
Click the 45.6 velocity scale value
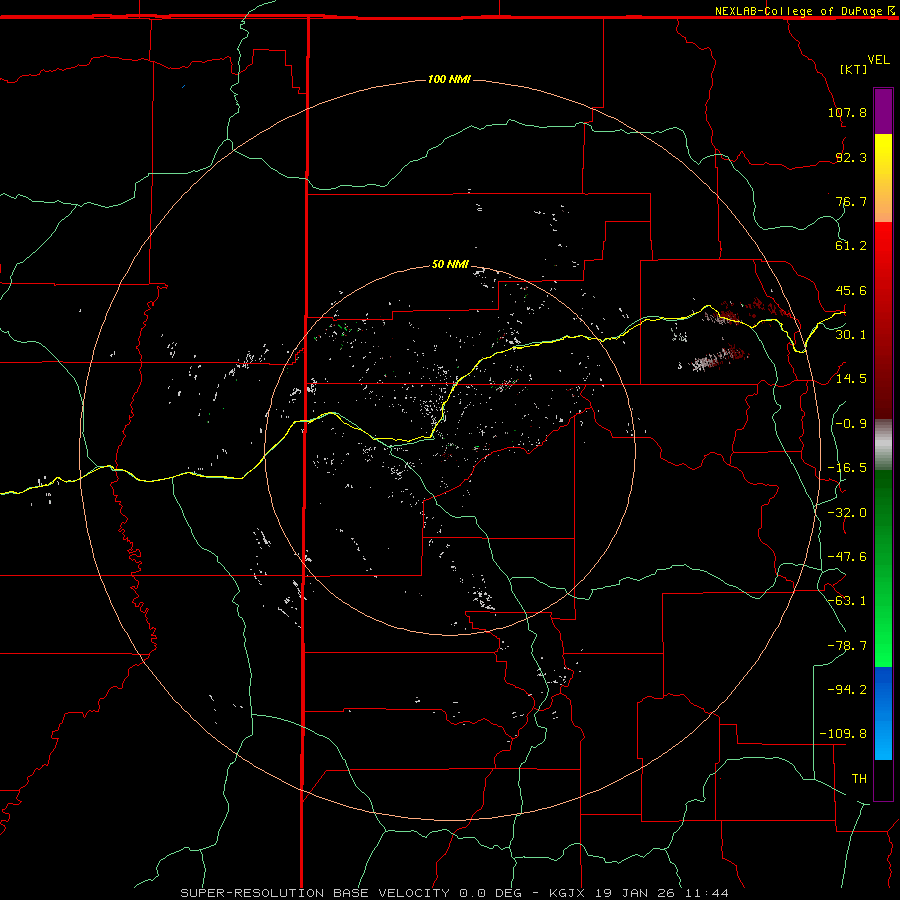(x=851, y=290)
